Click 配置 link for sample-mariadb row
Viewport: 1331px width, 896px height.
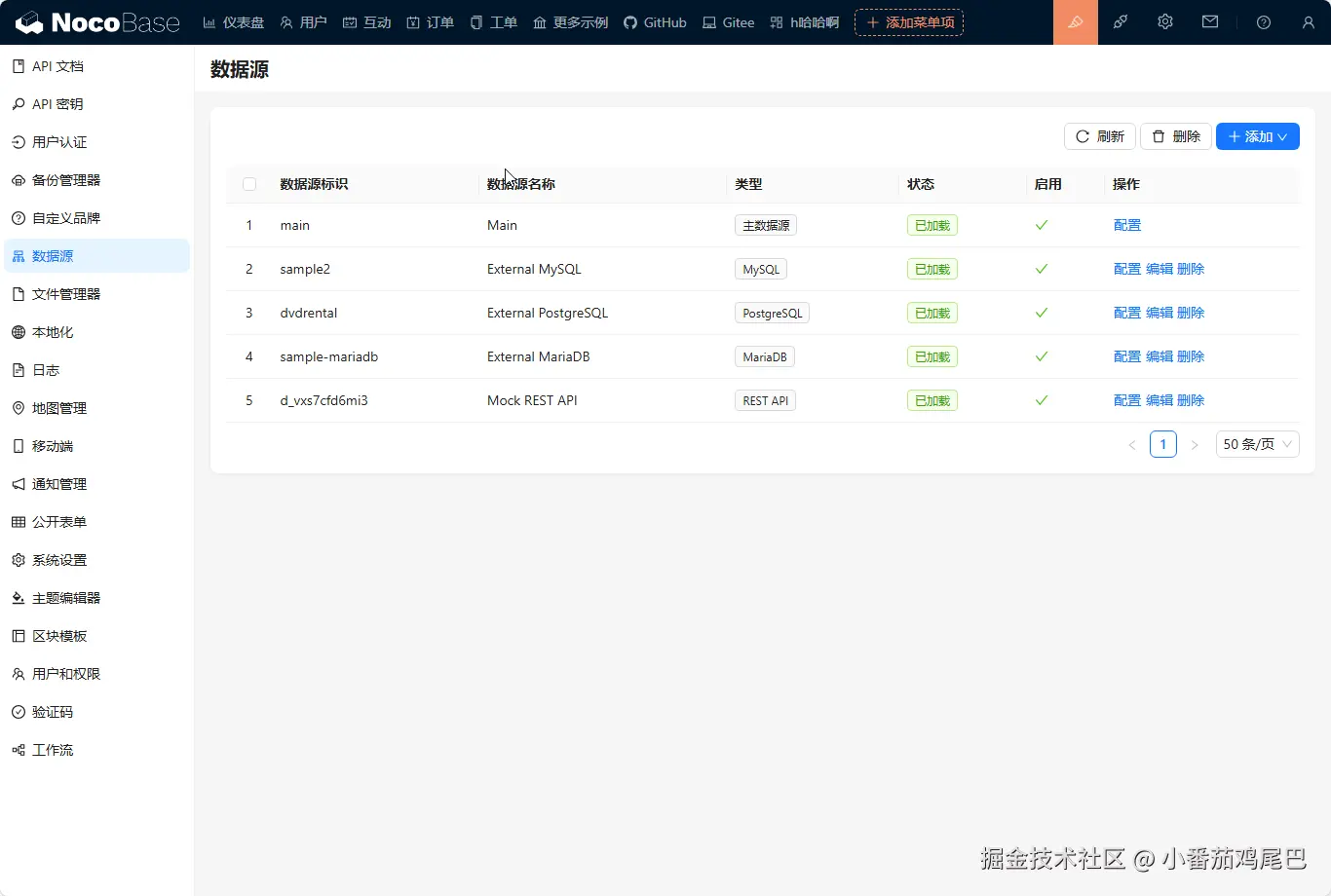tap(1127, 356)
